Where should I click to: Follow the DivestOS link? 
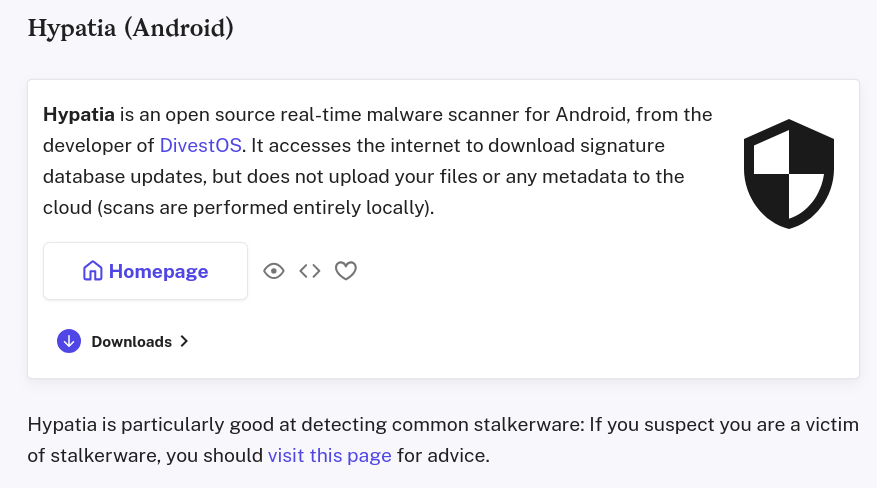200,145
